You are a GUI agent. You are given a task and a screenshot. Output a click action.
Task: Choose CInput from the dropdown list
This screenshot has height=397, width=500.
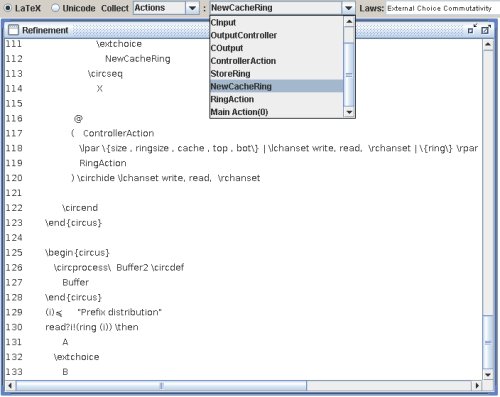(276, 22)
